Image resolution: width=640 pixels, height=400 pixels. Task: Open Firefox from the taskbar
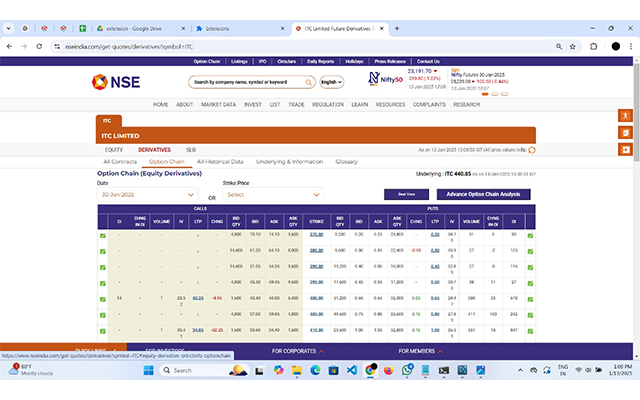388,370
